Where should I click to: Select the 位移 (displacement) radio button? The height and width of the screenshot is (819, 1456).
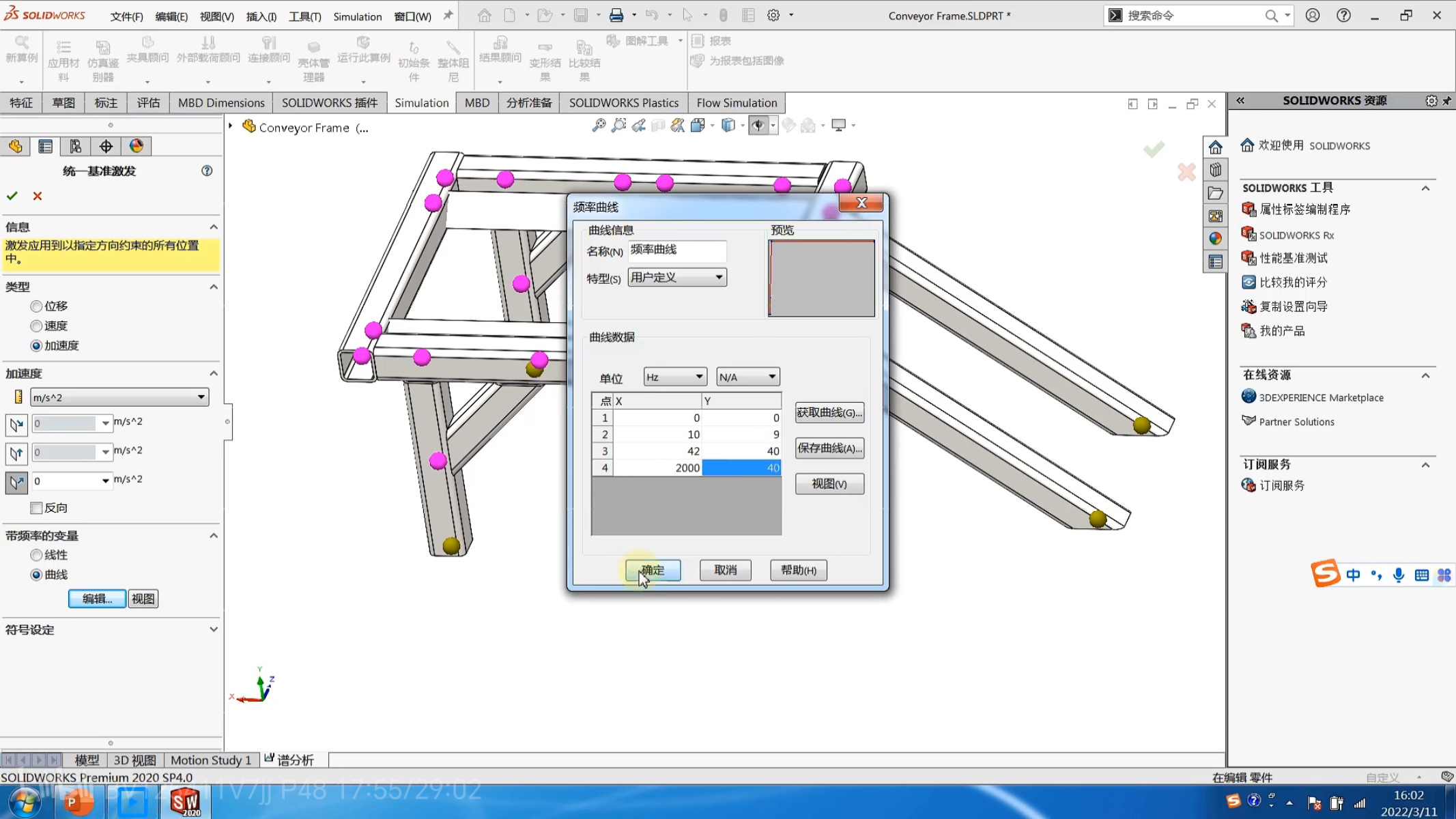click(37, 306)
